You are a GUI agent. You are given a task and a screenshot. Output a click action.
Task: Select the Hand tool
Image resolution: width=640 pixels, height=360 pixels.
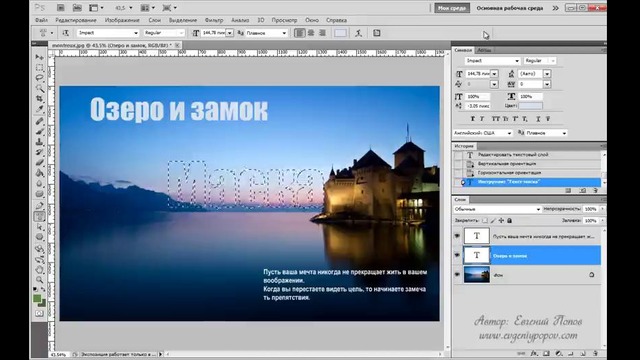point(39,270)
